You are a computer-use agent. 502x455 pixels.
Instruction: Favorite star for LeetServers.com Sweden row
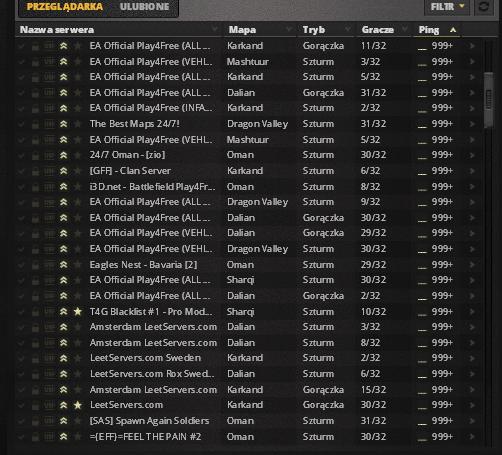(x=78, y=358)
